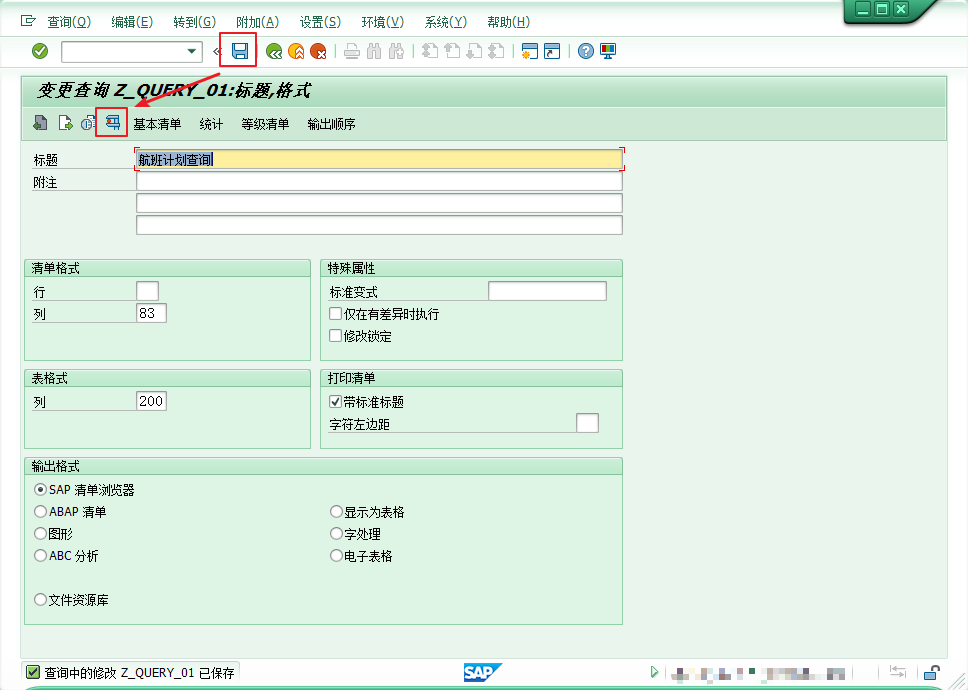Click the 清单格式 行 field
The image size is (968, 690).
click(x=148, y=291)
